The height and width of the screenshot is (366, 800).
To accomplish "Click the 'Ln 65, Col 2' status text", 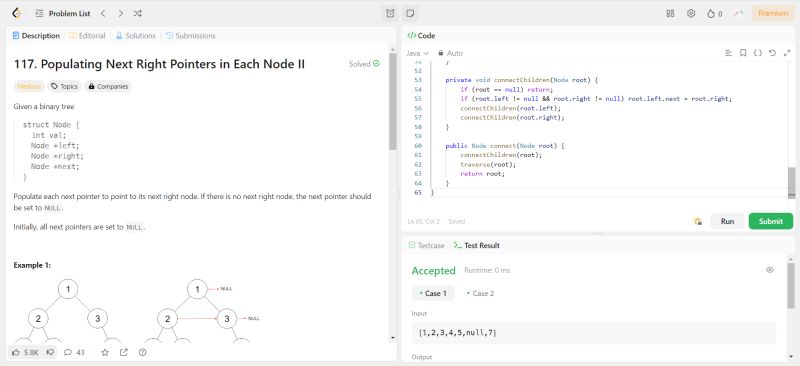I will (423, 222).
